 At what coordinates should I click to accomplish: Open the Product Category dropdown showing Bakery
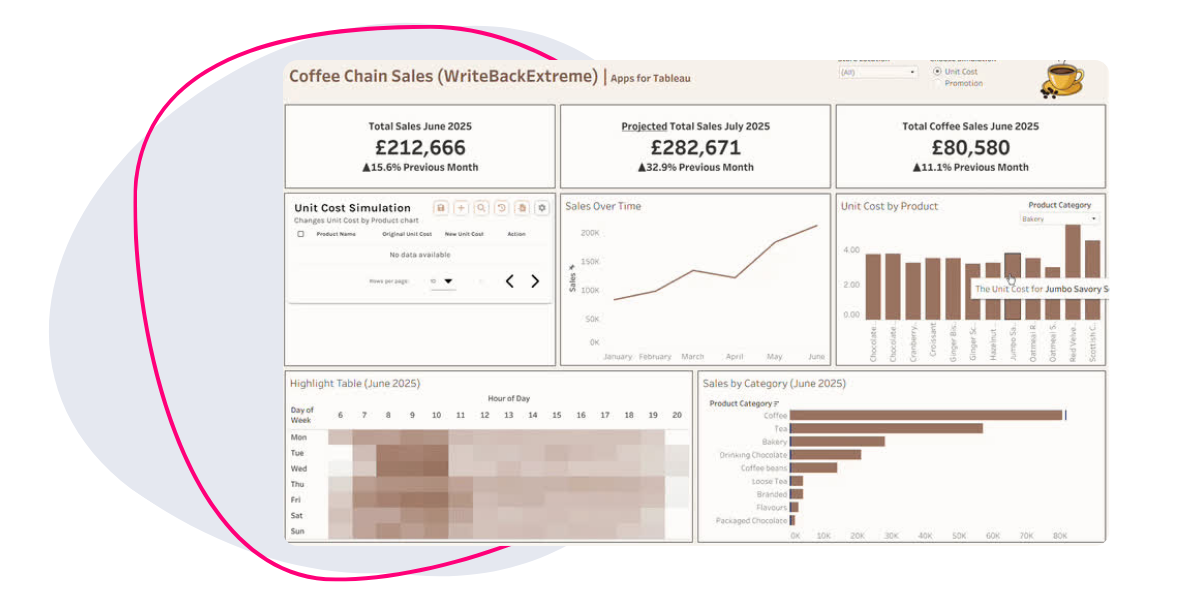pyautogui.click(x=1059, y=217)
